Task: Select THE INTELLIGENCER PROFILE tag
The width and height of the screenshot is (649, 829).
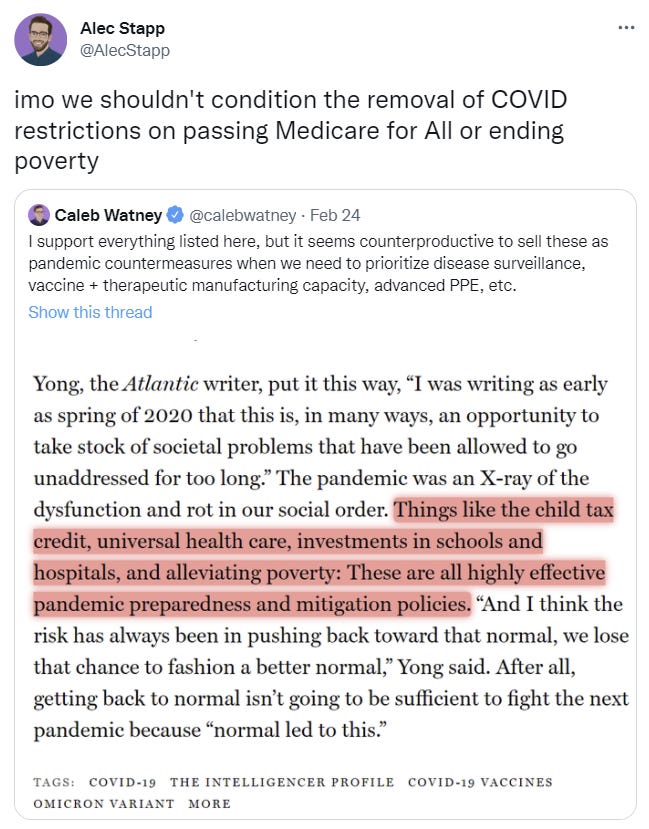Action: 281,782
